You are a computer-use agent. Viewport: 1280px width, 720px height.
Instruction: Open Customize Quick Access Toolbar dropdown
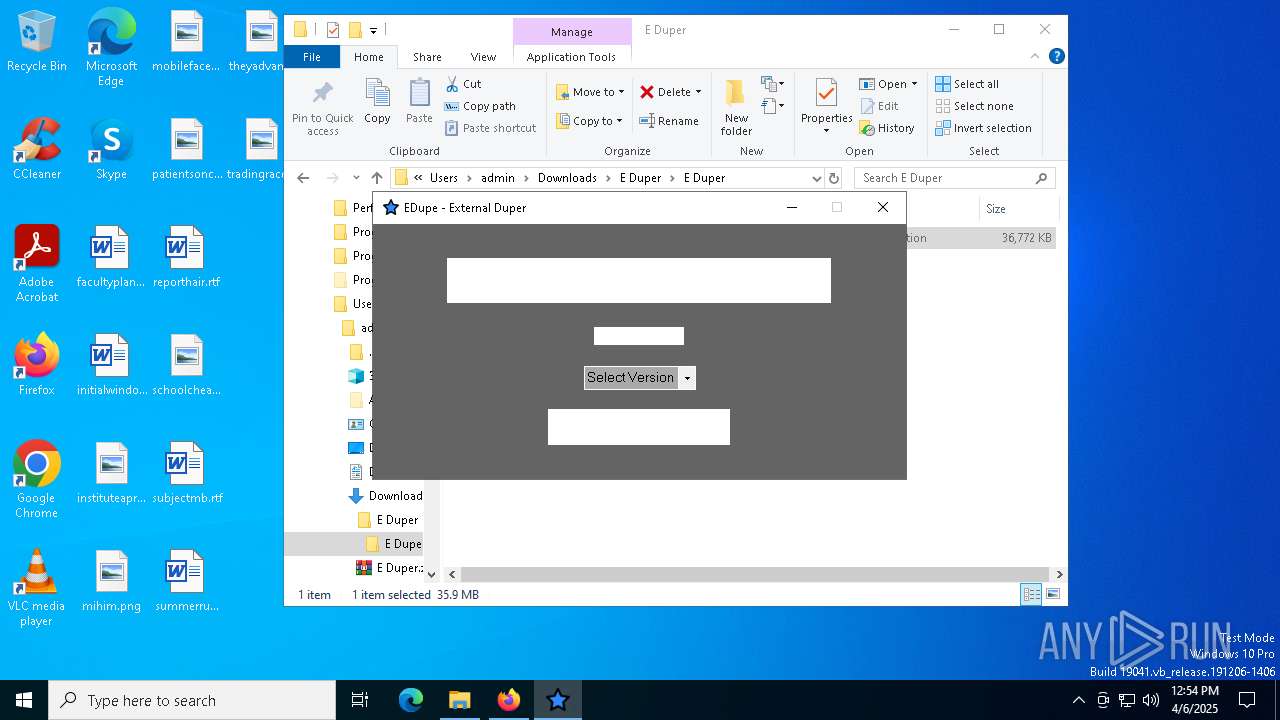point(373,31)
